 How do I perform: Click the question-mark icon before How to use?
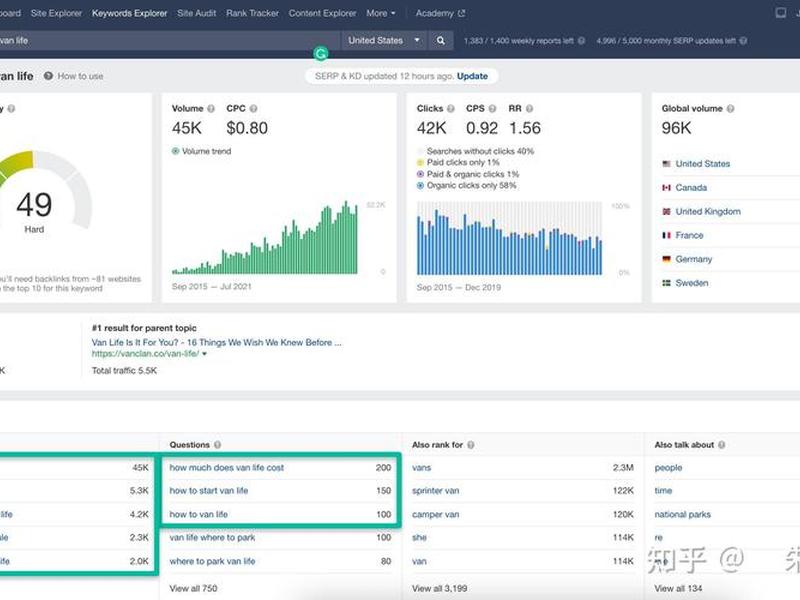pos(48,76)
